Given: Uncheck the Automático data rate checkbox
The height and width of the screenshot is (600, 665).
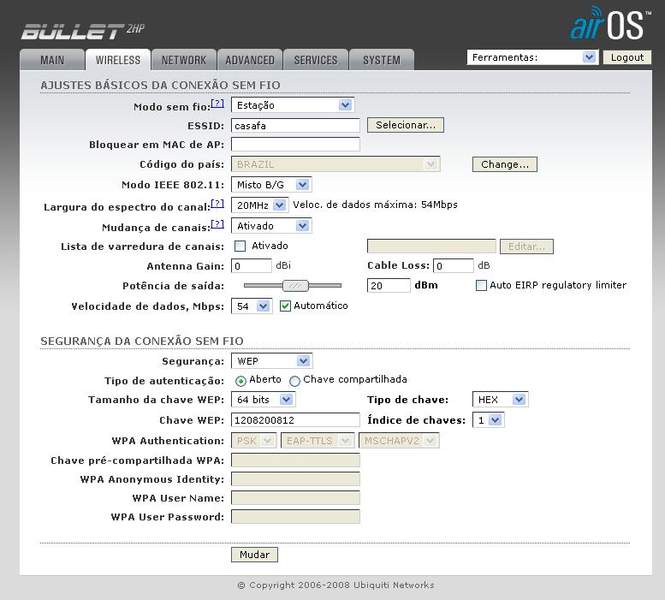Looking at the screenshot, I should click(285, 306).
